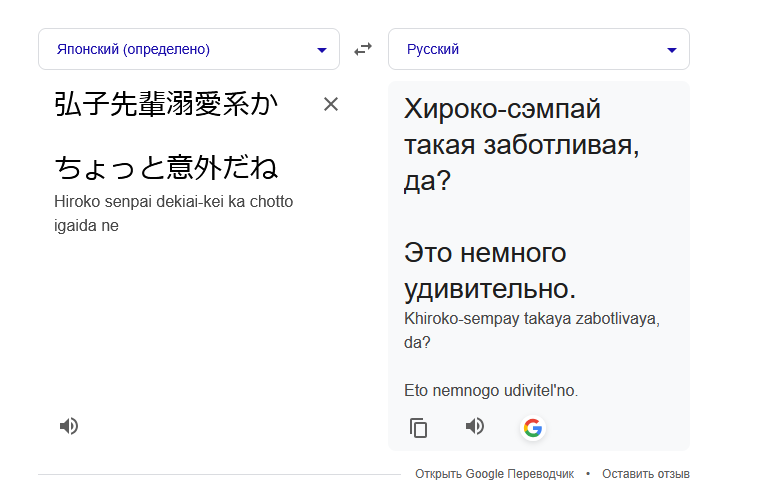Click the arrow beside Русский

pos(671,50)
